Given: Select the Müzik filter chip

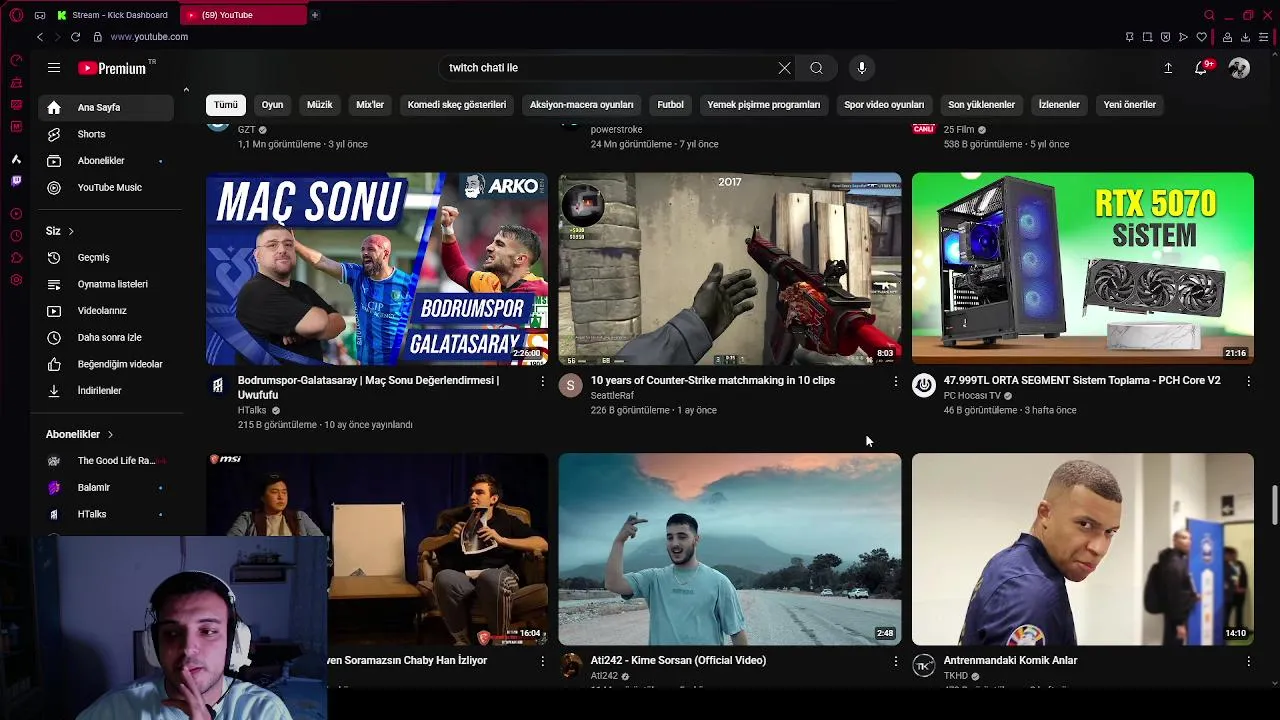Looking at the screenshot, I should click(320, 105).
